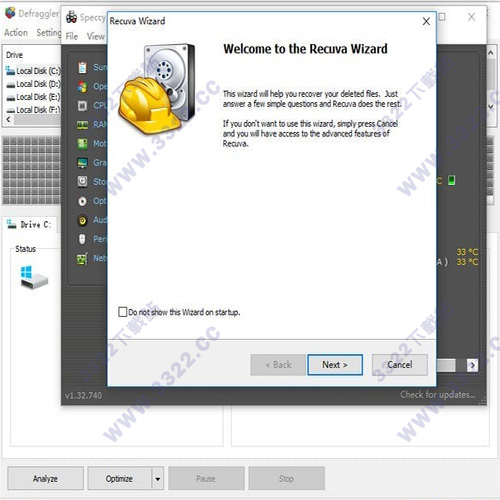Click scroll right arrow in Speccy panel
Image resolution: width=500 pixels, height=500 pixels.
coord(472,365)
